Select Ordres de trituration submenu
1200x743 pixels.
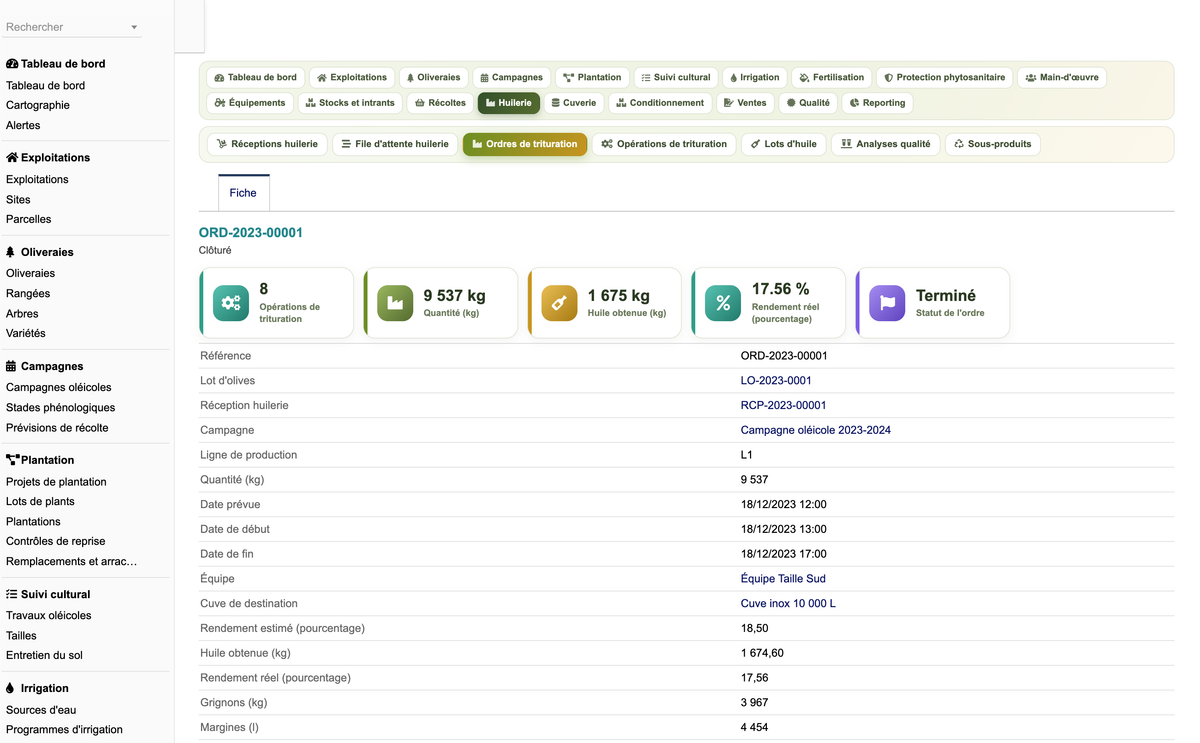pos(525,144)
